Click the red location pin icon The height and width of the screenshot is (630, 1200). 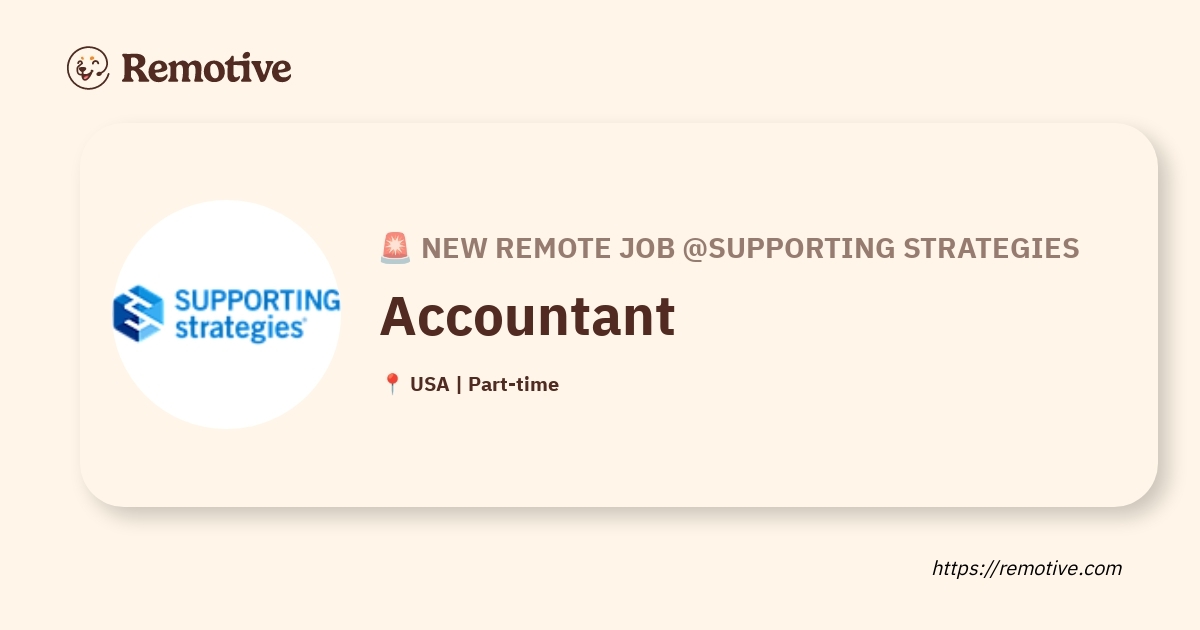pyautogui.click(x=392, y=384)
